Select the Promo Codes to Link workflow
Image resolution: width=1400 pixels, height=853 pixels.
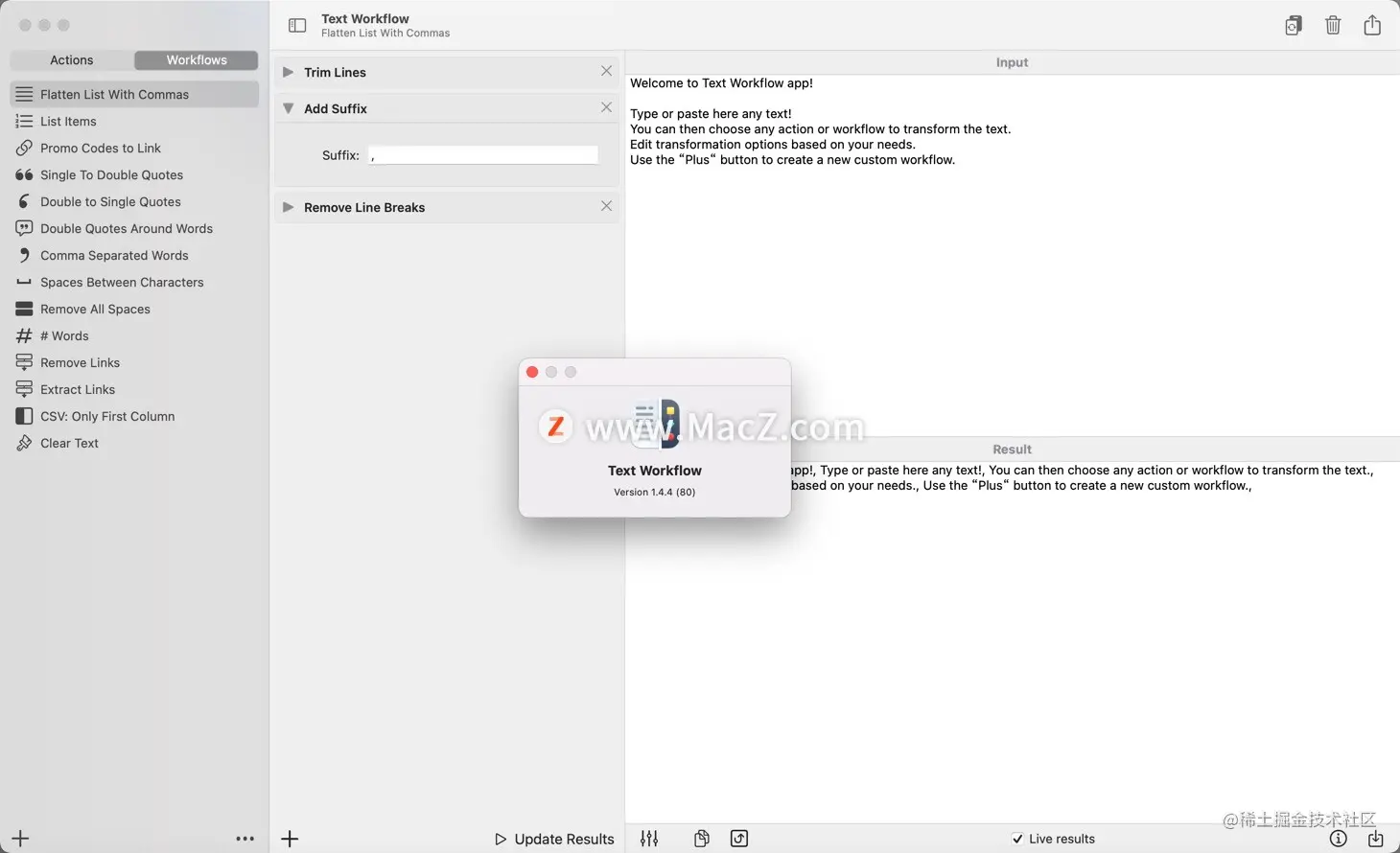pyautogui.click(x=134, y=148)
